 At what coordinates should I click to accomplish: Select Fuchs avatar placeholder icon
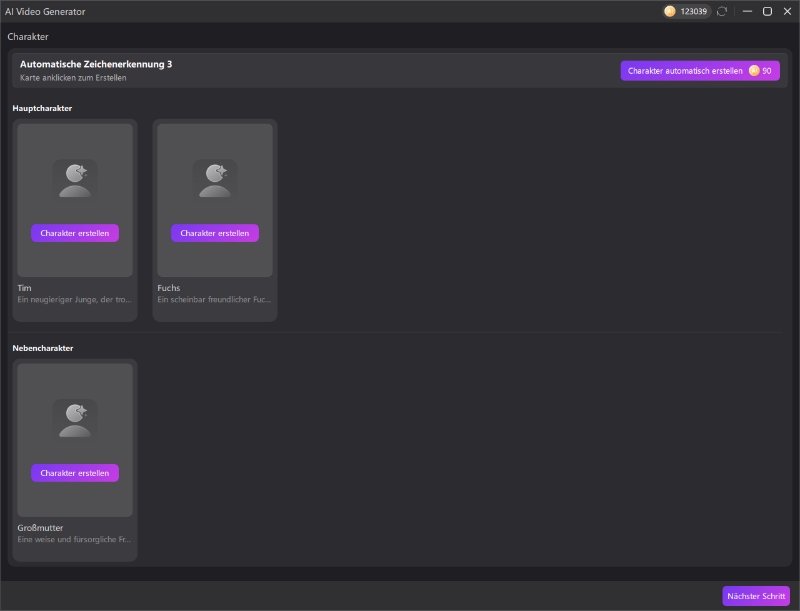click(x=215, y=179)
